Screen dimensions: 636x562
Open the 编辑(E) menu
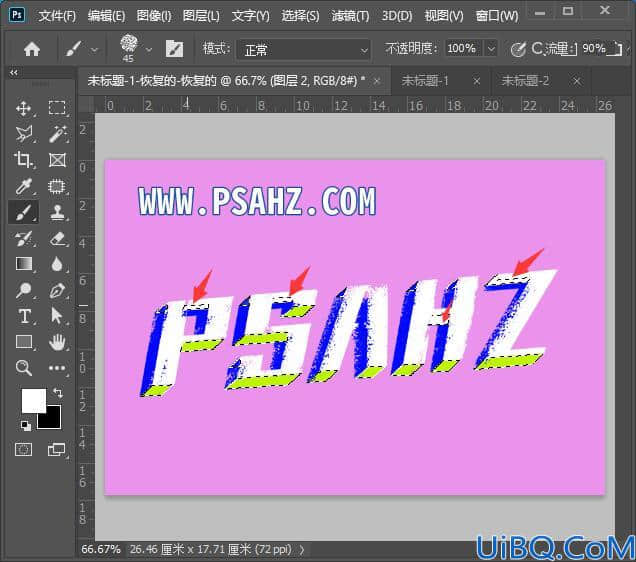[x=106, y=16]
